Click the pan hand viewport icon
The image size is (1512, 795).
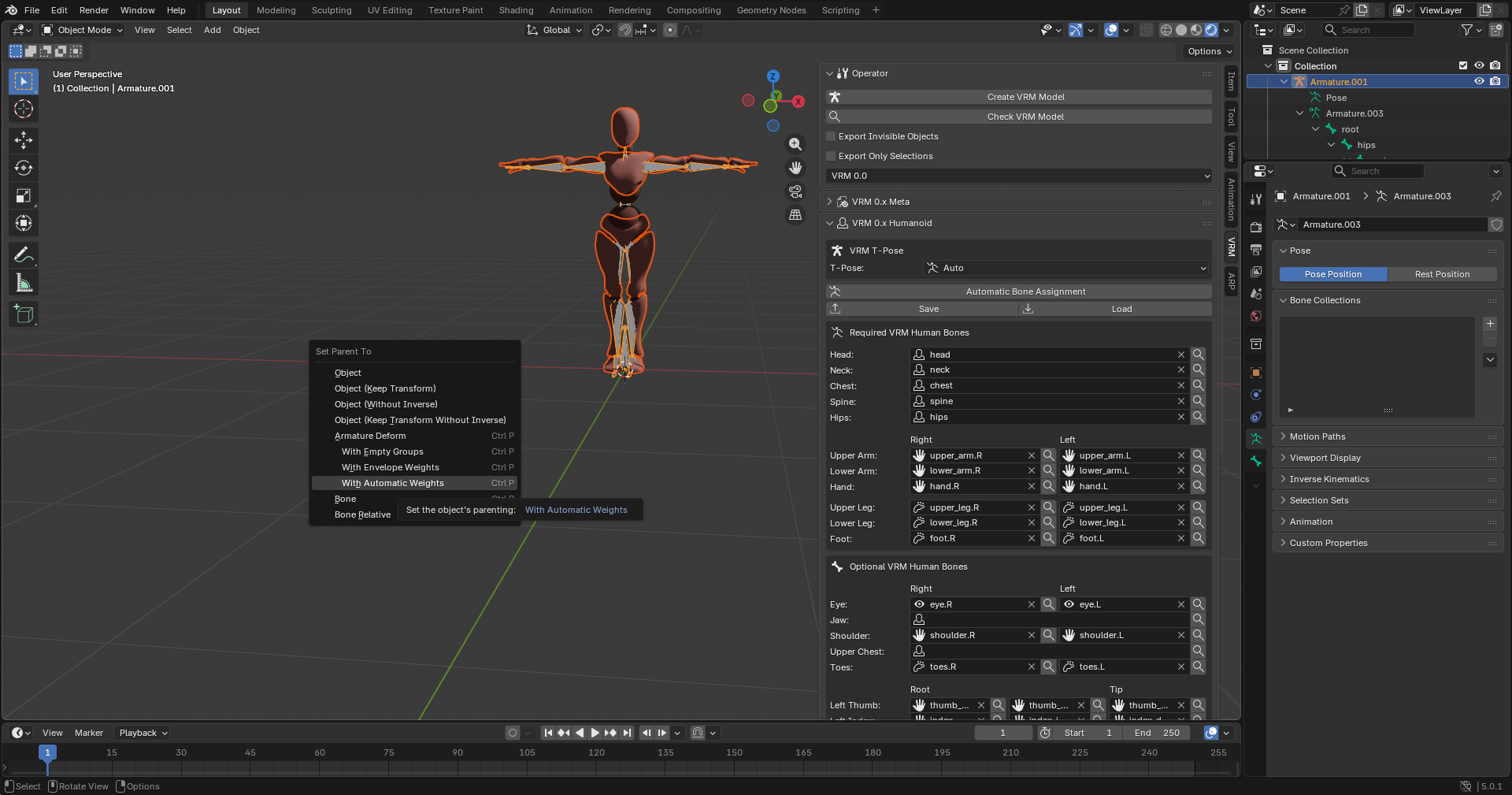[x=795, y=168]
